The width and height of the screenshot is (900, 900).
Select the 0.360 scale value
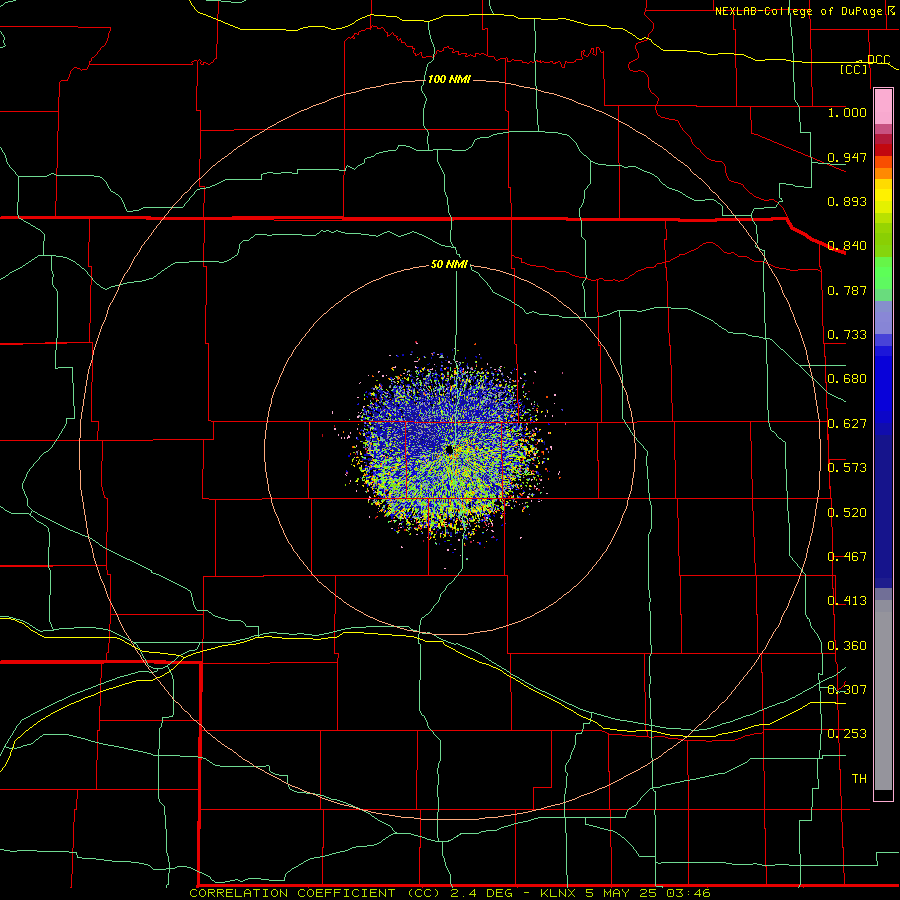[x=847, y=646]
